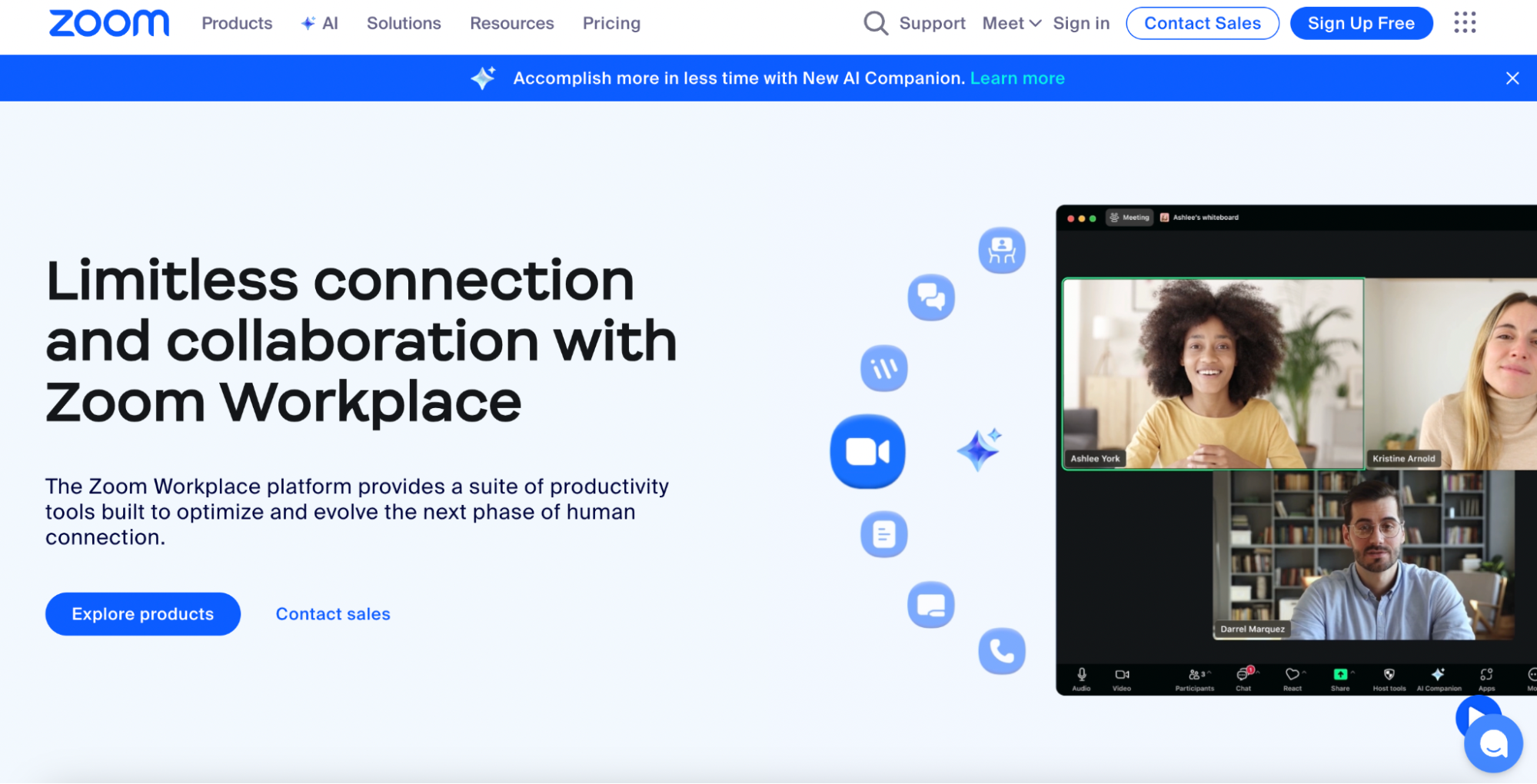Expand the caret next to Participants
Screen dimensions: 1537x784
[x=1209, y=673]
